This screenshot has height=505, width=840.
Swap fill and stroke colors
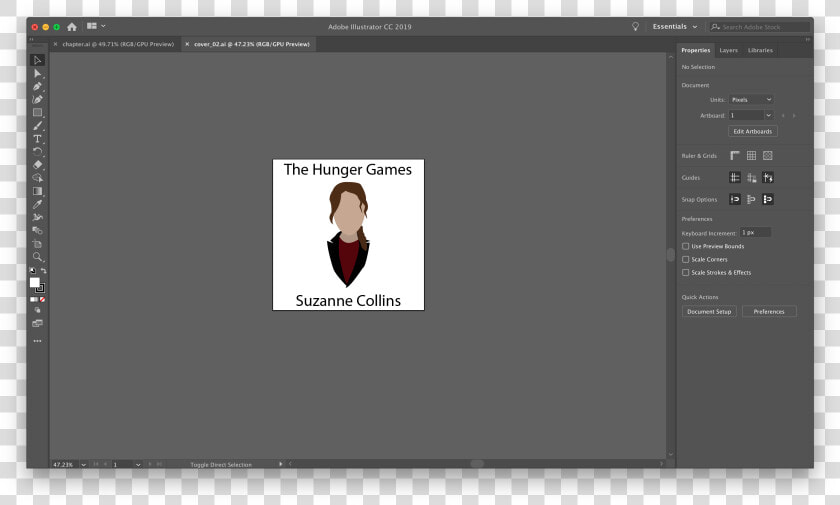[43, 270]
